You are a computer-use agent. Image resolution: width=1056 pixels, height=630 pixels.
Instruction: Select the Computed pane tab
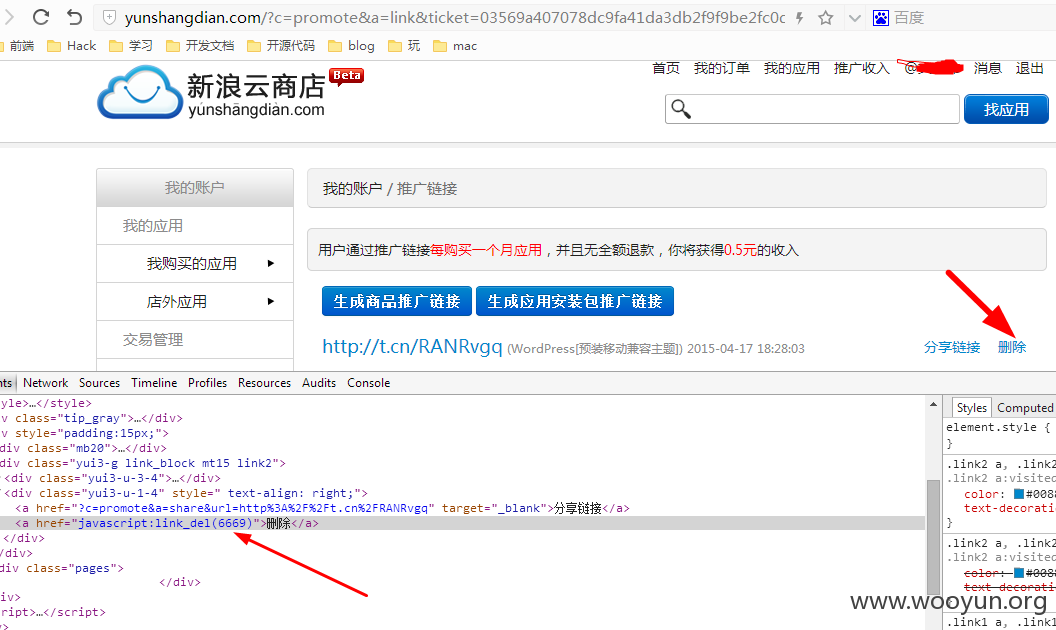pos(1024,408)
